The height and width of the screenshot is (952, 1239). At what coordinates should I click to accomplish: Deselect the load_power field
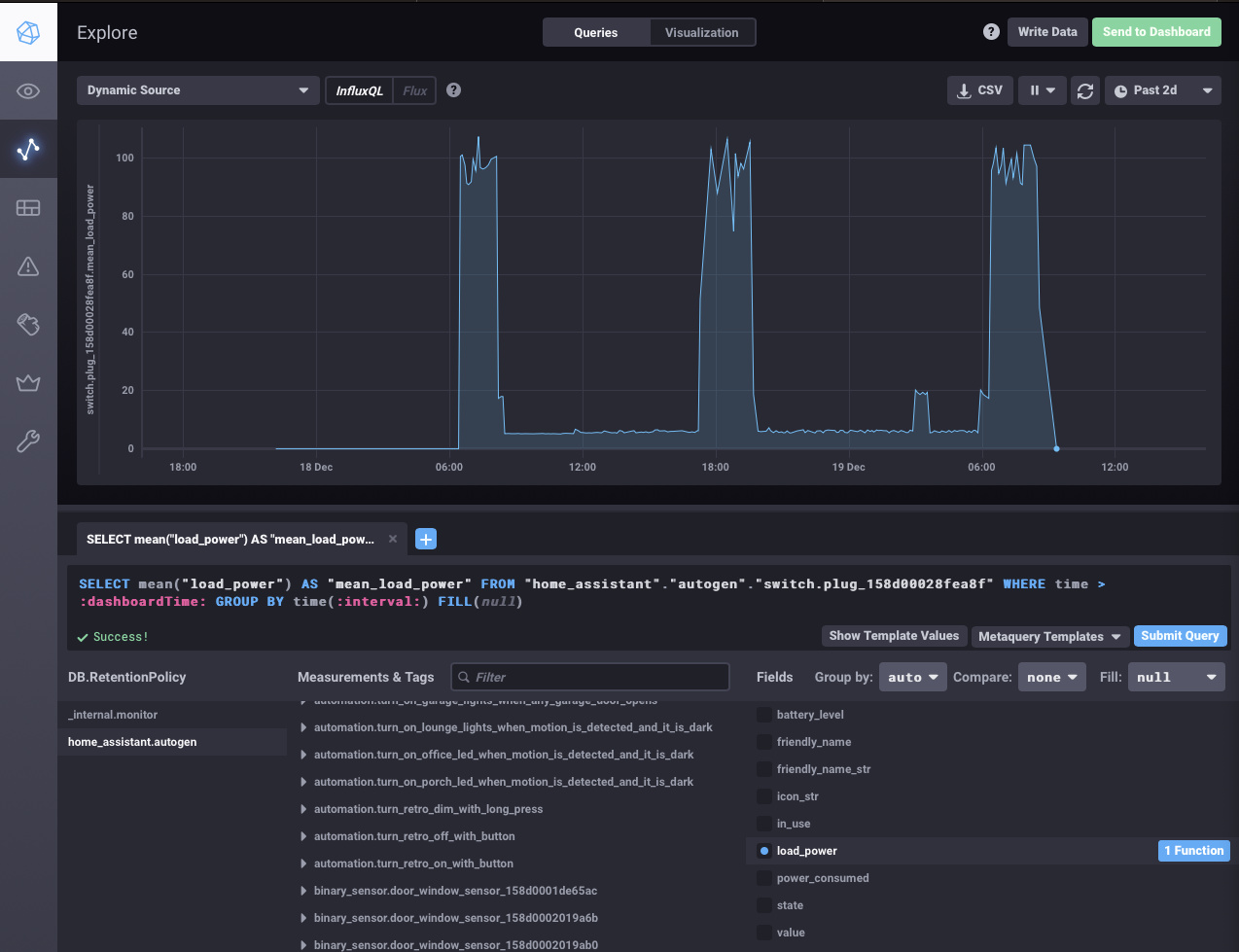[x=764, y=851]
